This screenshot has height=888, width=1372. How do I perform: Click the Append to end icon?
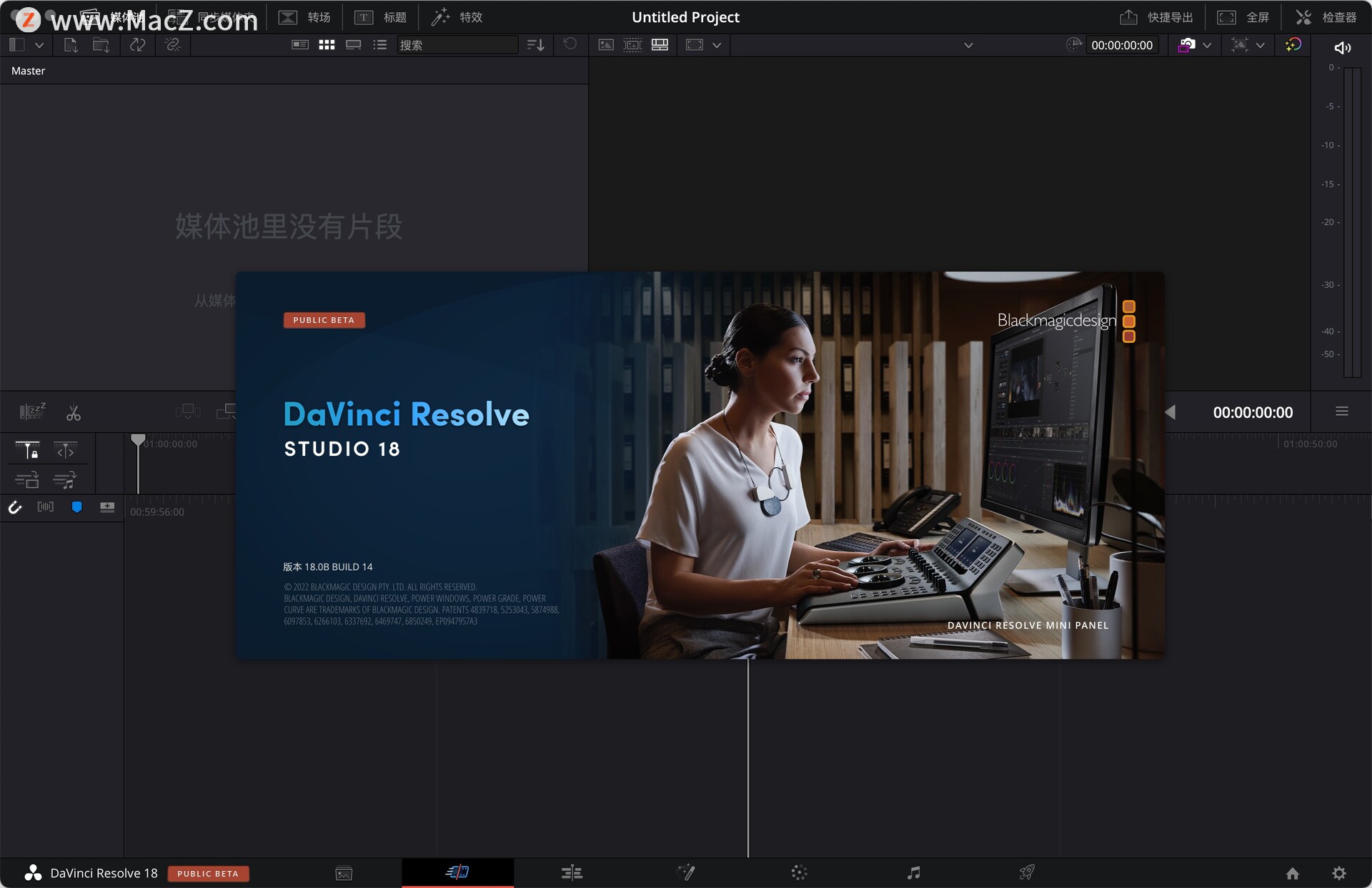[227, 411]
